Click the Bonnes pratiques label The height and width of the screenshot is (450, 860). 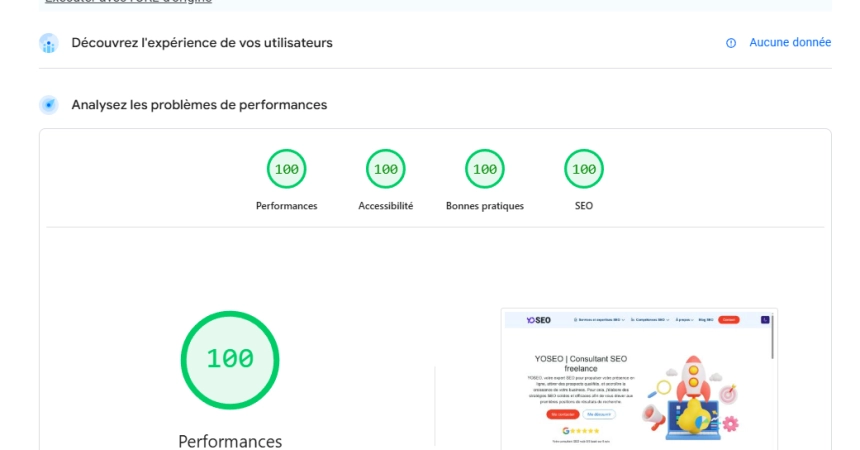(x=485, y=206)
